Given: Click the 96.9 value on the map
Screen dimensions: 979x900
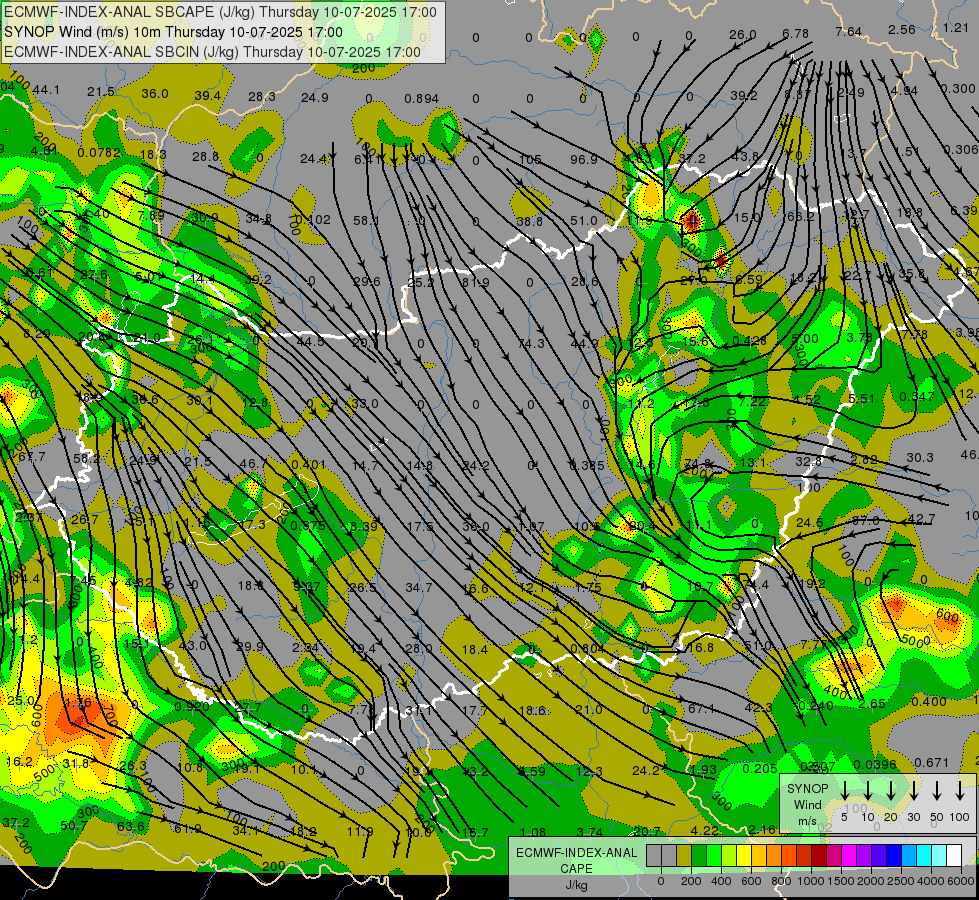Looking at the screenshot, I should (x=584, y=159).
